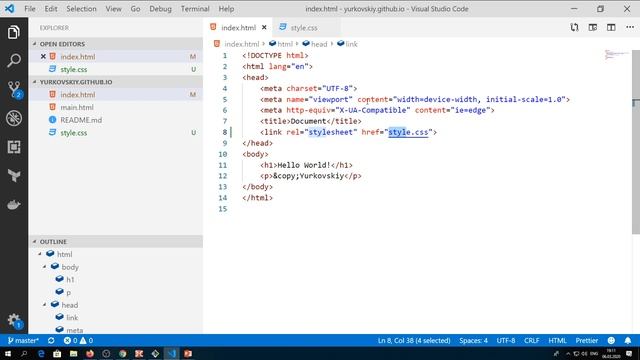Image resolution: width=640 pixels, height=360 pixels.
Task: Split the editor right
Action: pos(611,27)
